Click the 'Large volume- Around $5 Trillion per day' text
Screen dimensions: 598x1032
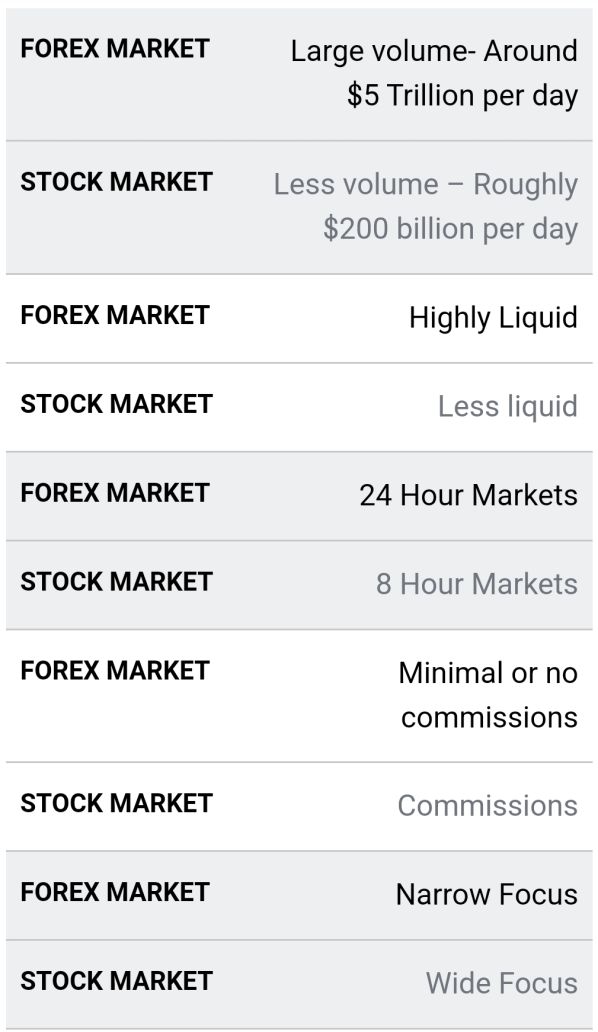point(434,73)
